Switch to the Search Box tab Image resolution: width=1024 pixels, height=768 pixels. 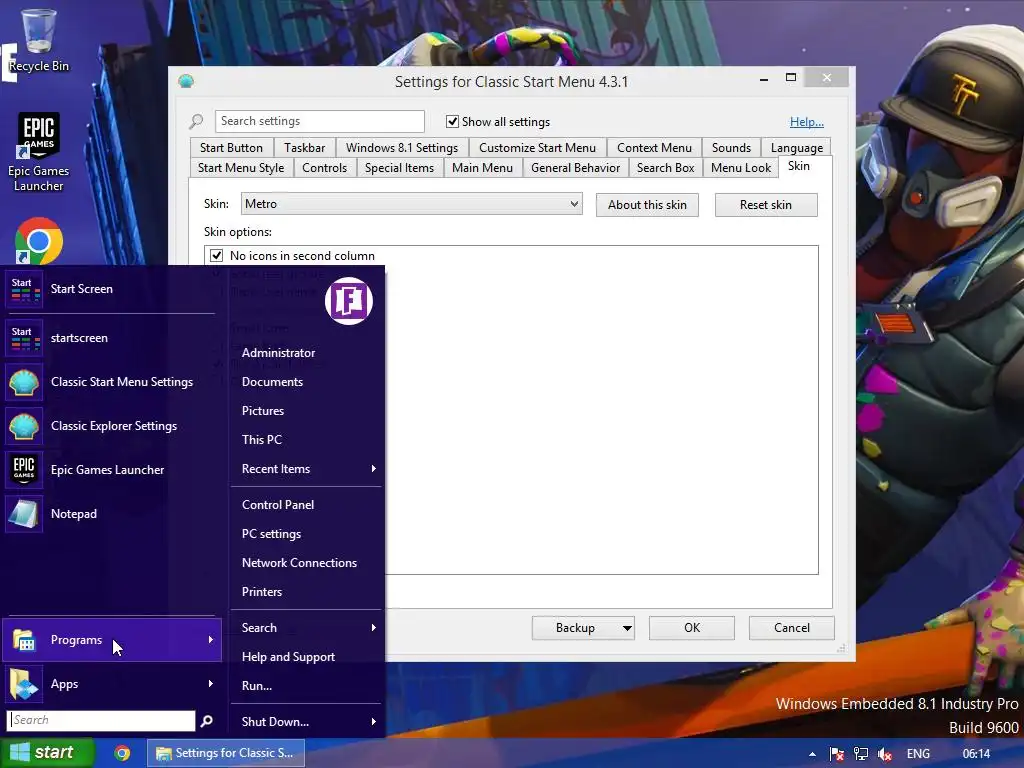(665, 168)
